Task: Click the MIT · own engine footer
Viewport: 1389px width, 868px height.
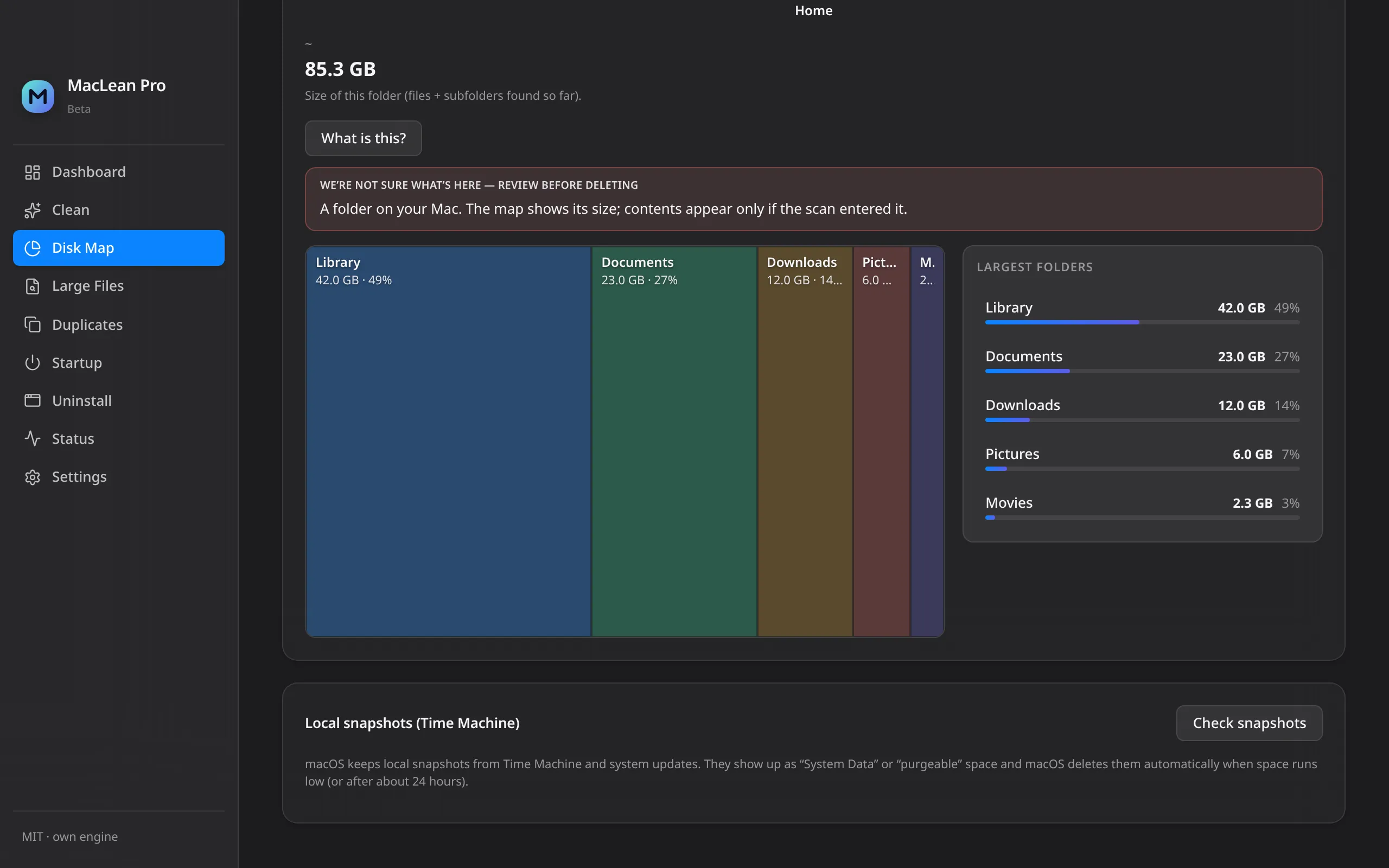Action: (x=70, y=837)
